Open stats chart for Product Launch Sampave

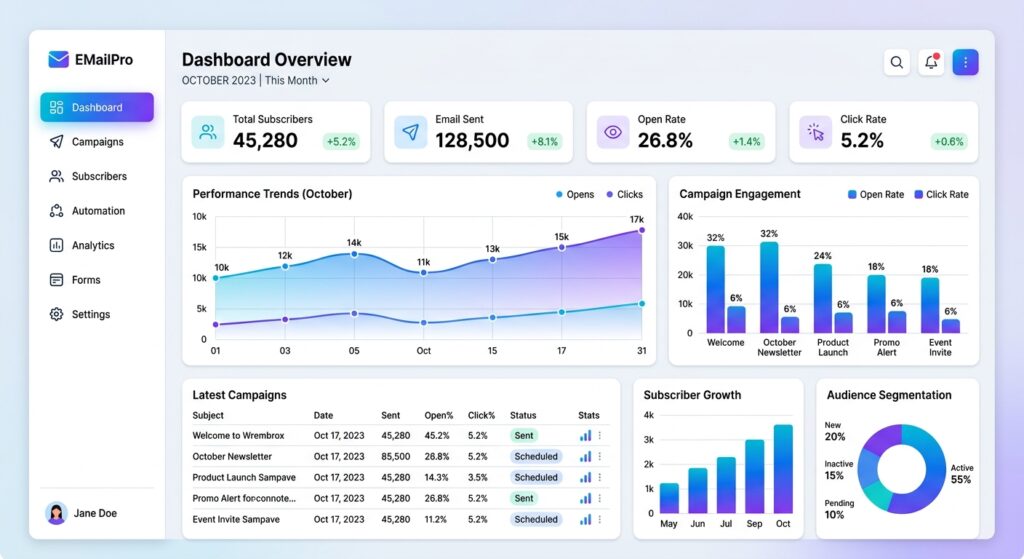click(x=585, y=477)
